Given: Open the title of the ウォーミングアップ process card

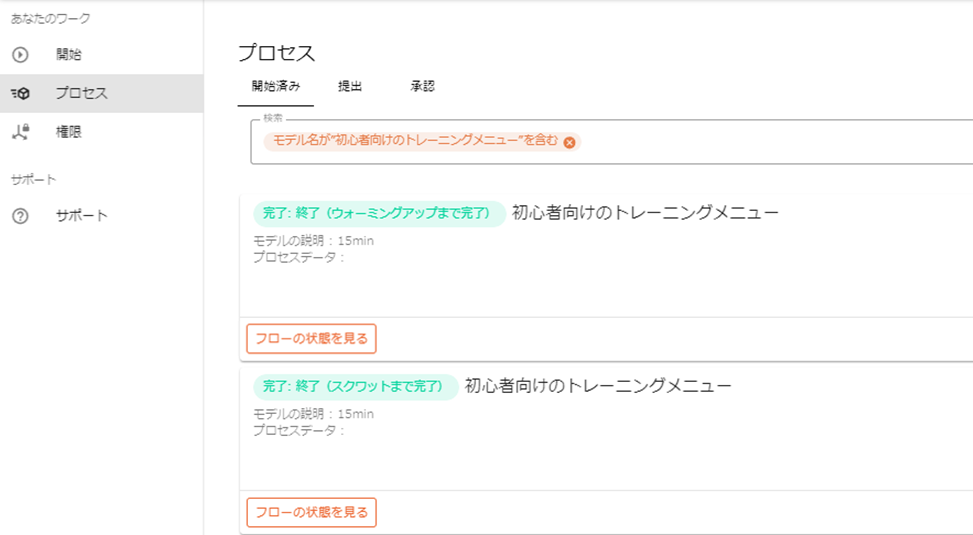Looking at the screenshot, I should point(645,212).
